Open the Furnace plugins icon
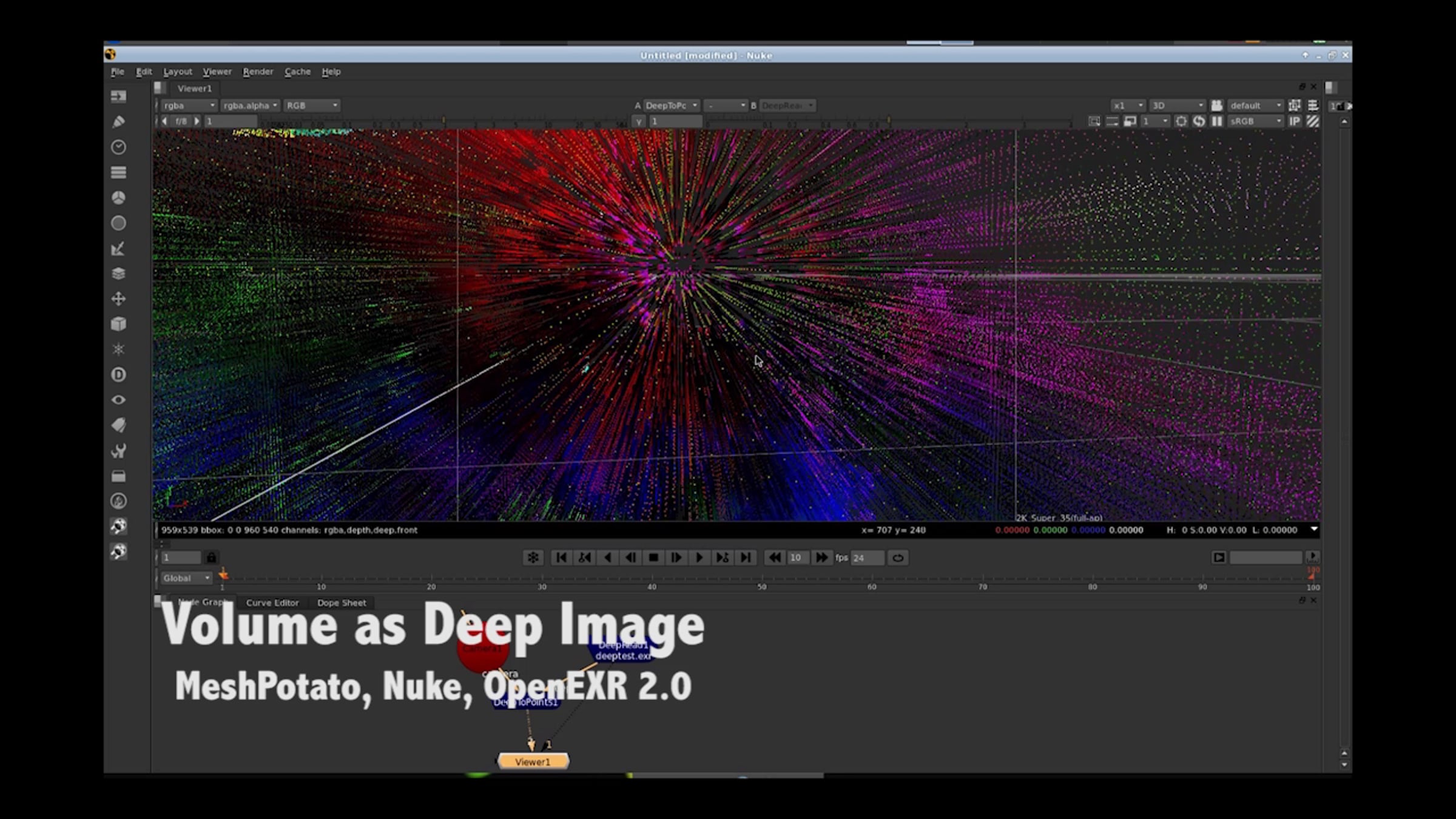The width and height of the screenshot is (1456, 819). pyautogui.click(x=118, y=501)
